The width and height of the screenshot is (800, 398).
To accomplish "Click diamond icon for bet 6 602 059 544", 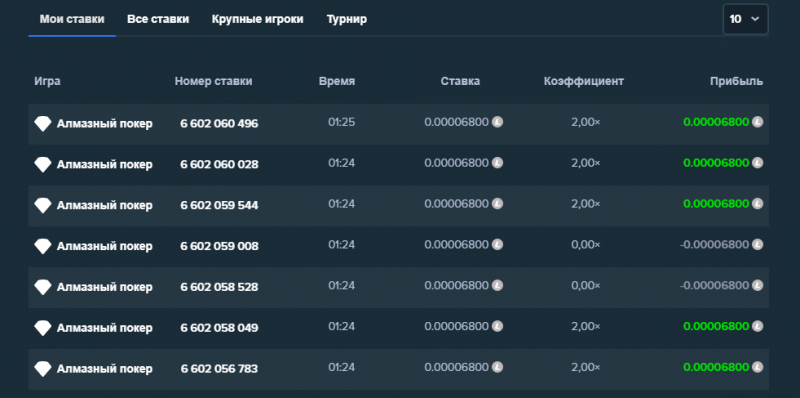I will click(x=43, y=205).
